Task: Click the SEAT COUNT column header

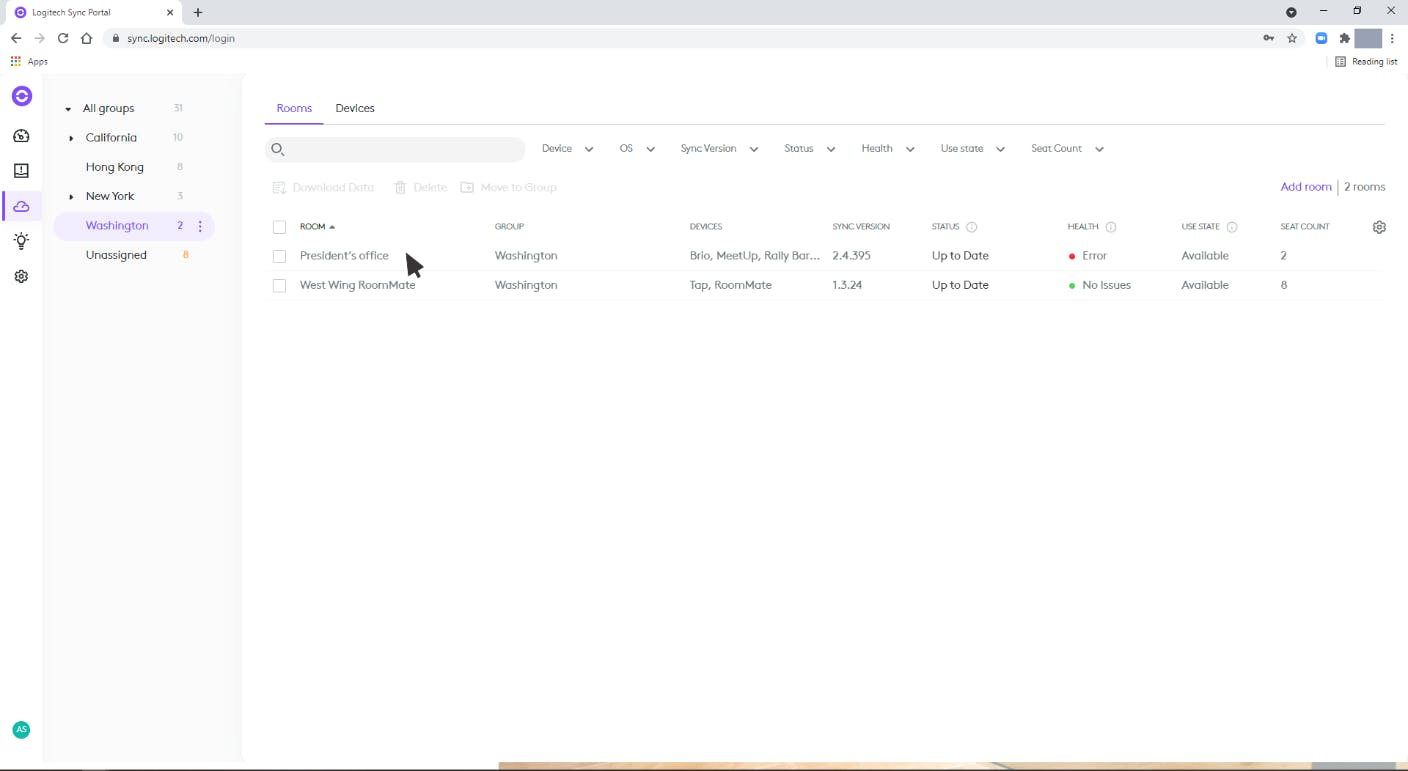Action: pos(1305,227)
